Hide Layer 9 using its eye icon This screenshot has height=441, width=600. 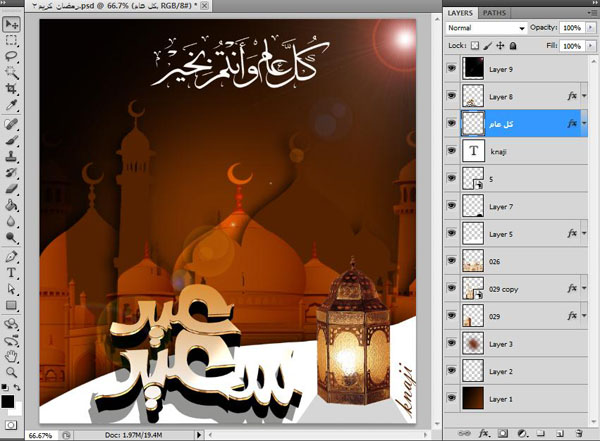pyautogui.click(x=452, y=70)
